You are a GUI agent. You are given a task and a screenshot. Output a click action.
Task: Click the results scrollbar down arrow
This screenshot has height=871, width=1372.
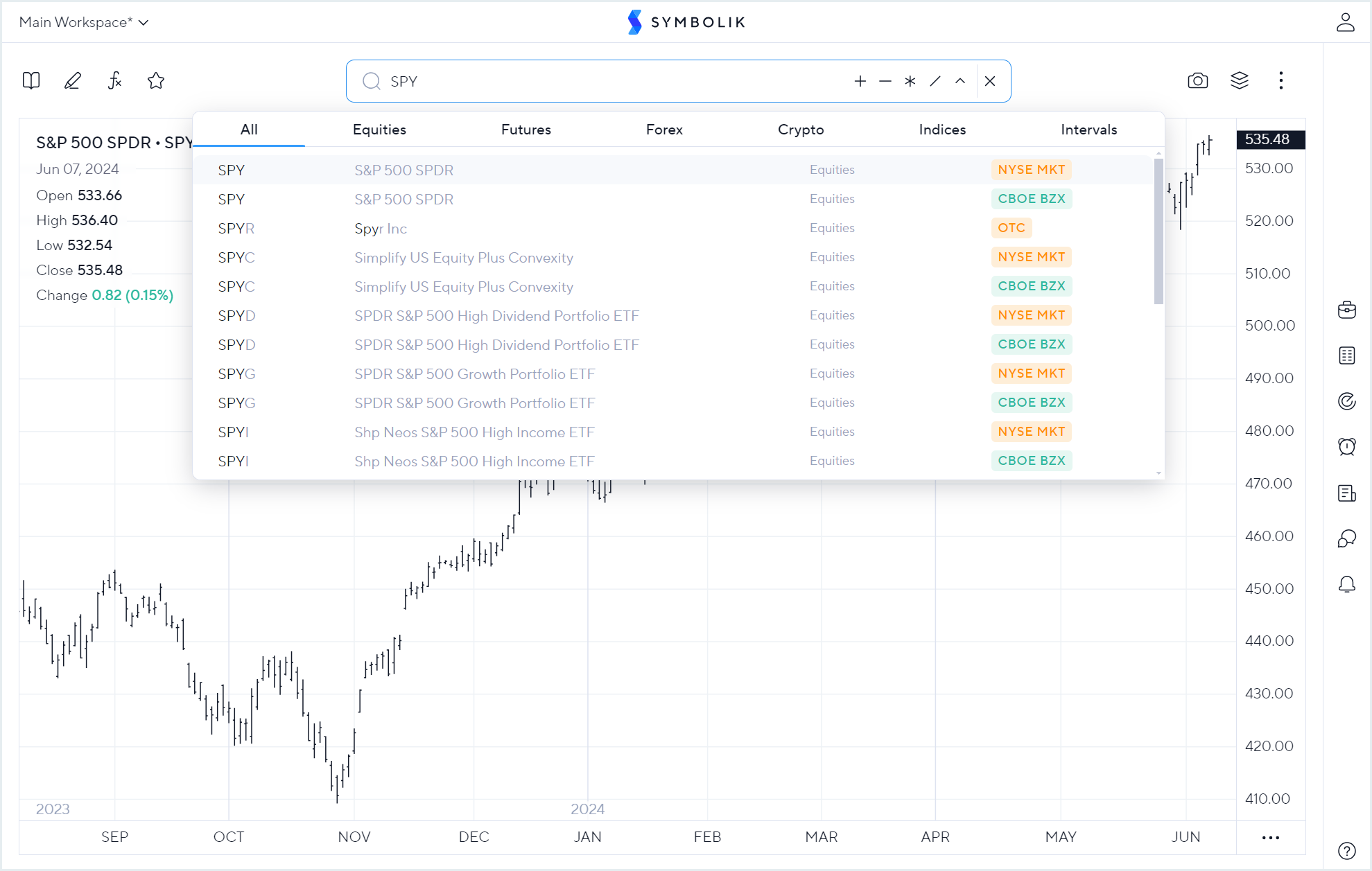[1158, 473]
